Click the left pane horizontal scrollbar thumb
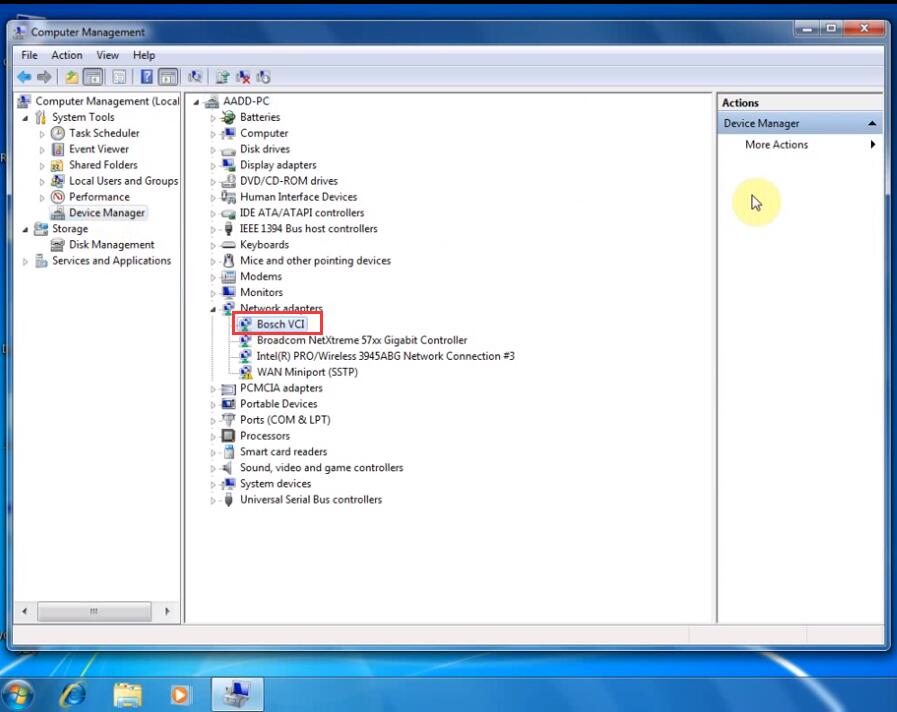Image resolution: width=897 pixels, height=712 pixels. pos(94,611)
